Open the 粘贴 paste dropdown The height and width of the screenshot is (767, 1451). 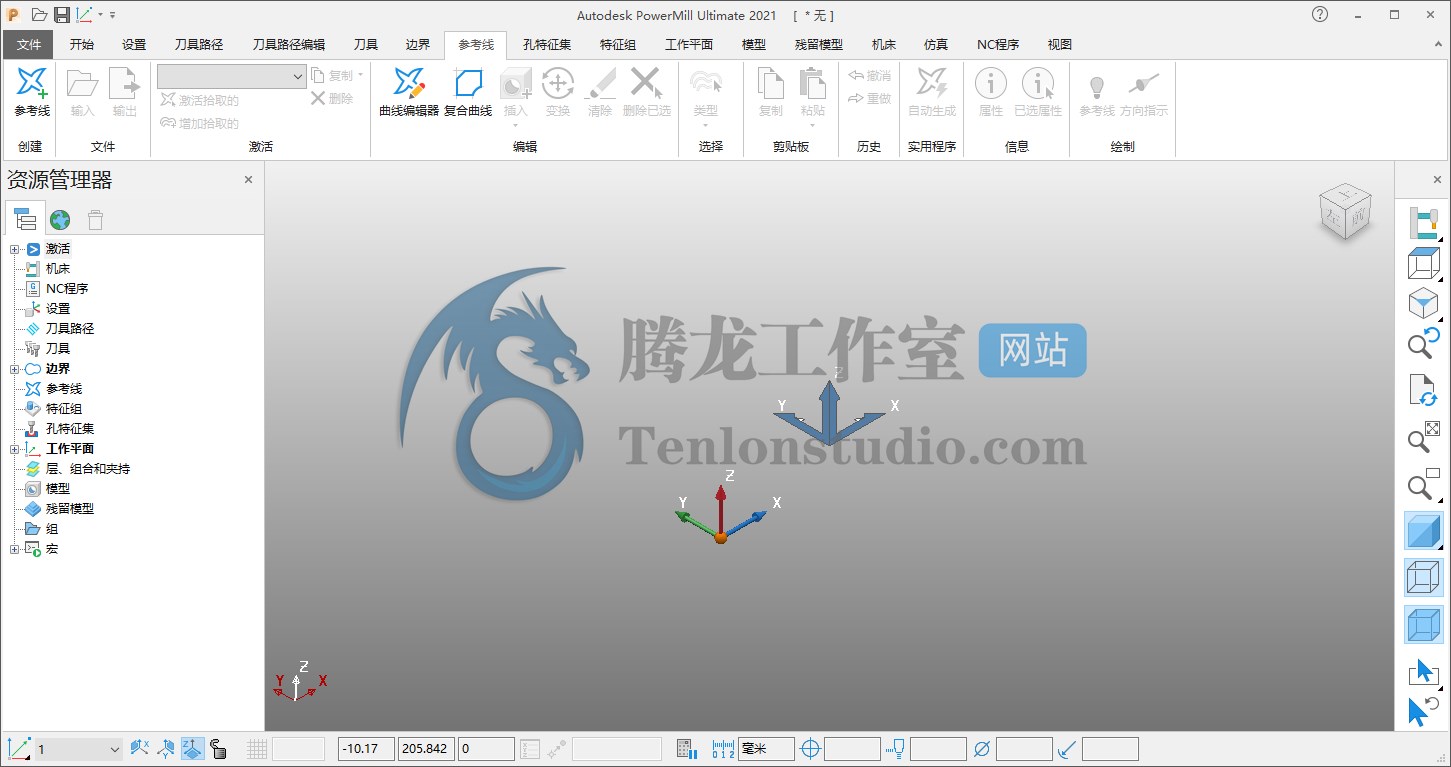(812, 125)
